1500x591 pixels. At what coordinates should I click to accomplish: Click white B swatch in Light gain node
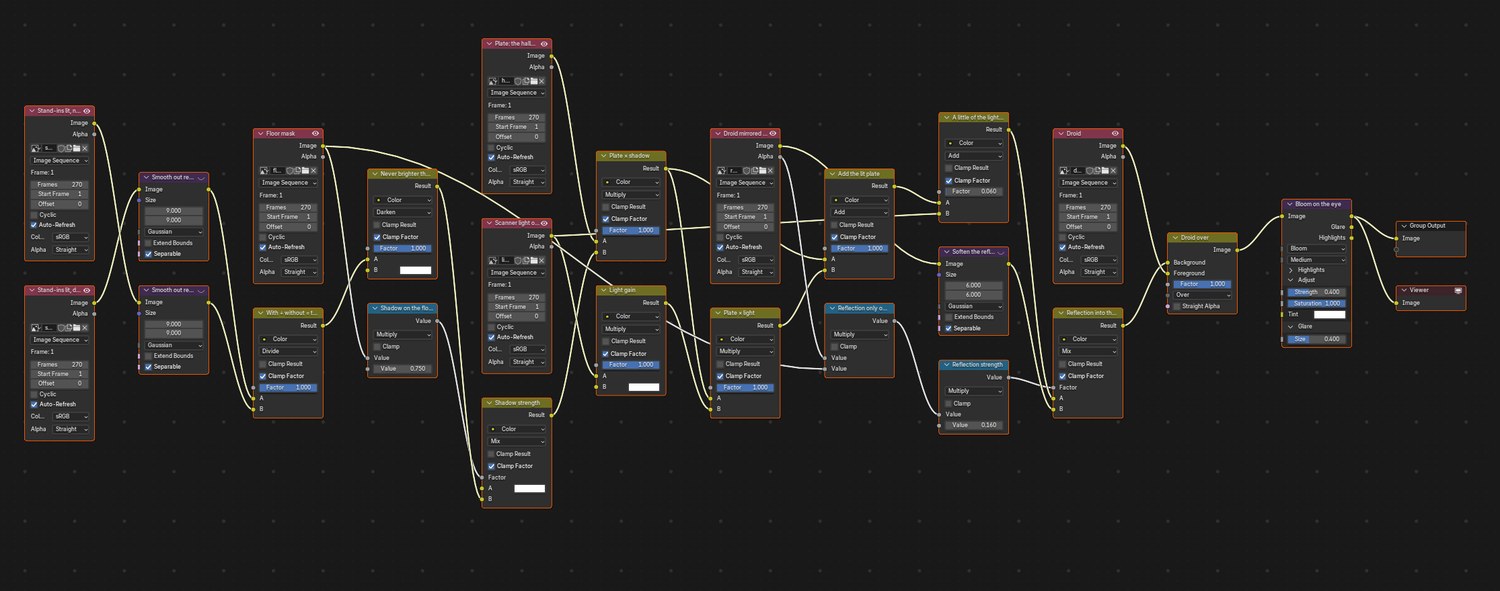644,386
